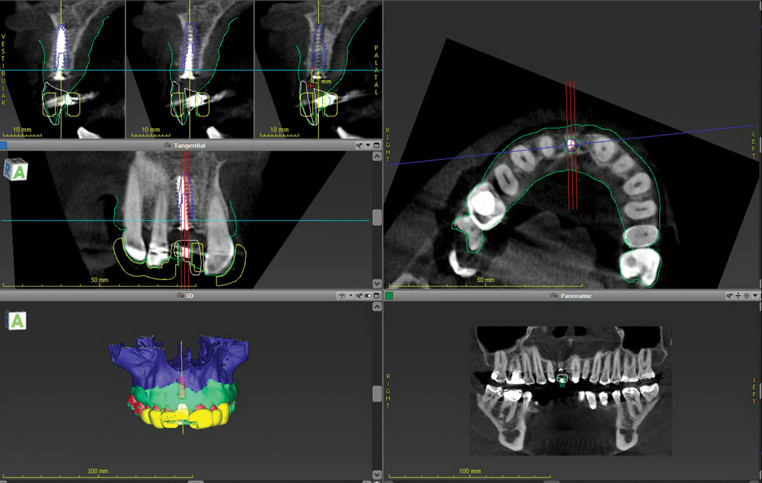Maximize the 3D view panel

pyautogui.click(x=375, y=296)
